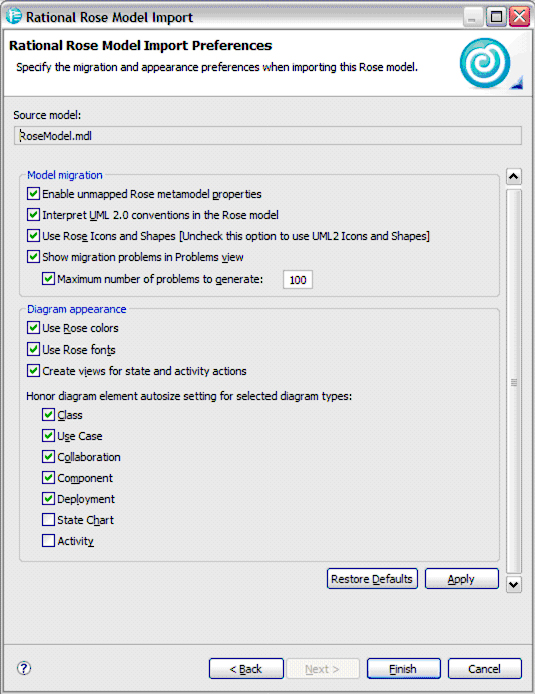Click the title bar application icon
Viewport: 535px width, 694px height.
(14, 16)
